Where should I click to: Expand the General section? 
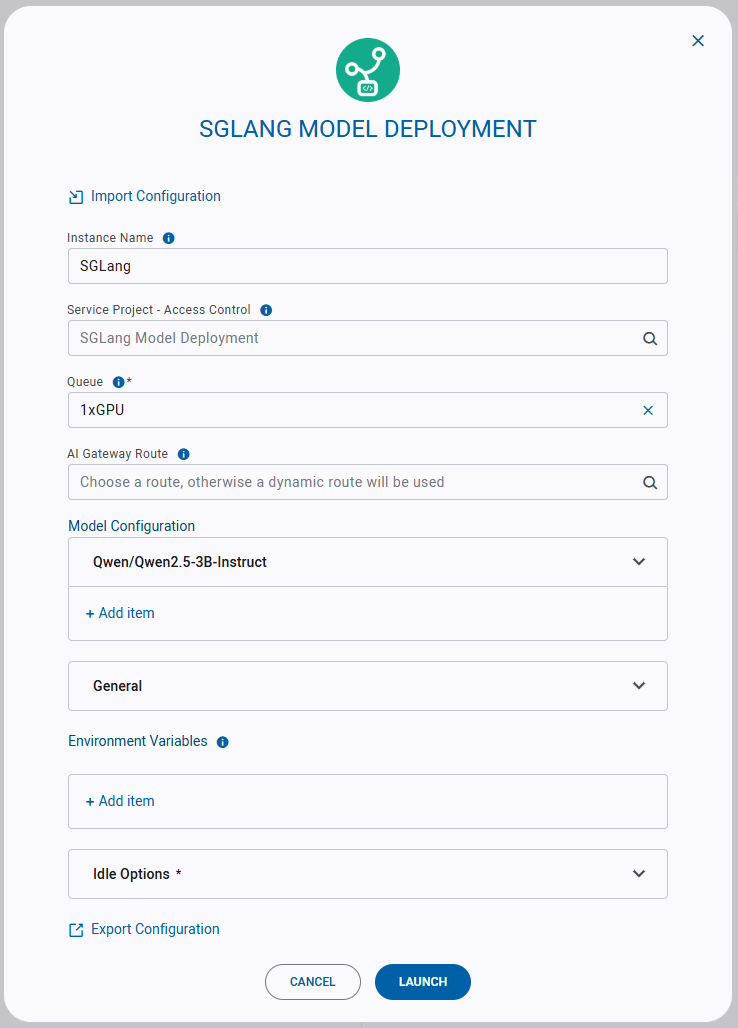click(639, 686)
